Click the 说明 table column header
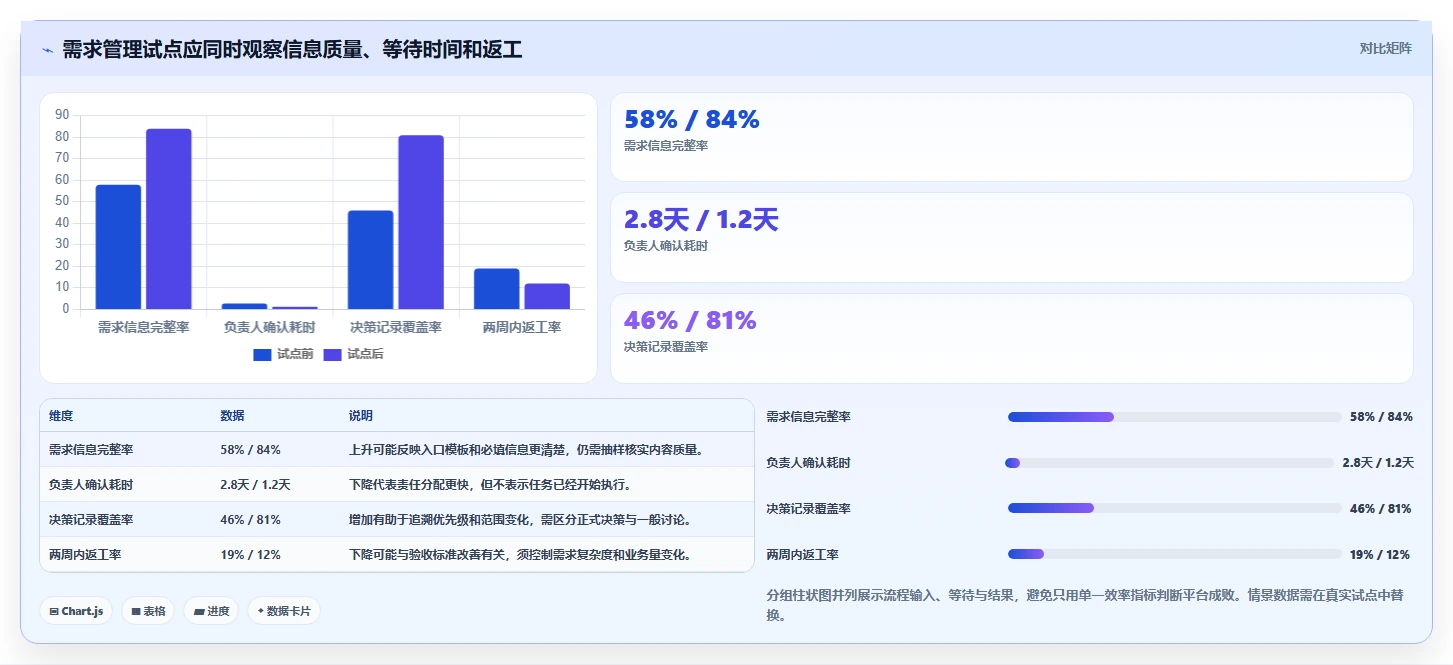The width and height of the screenshot is (1453, 665). click(x=361, y=416)
